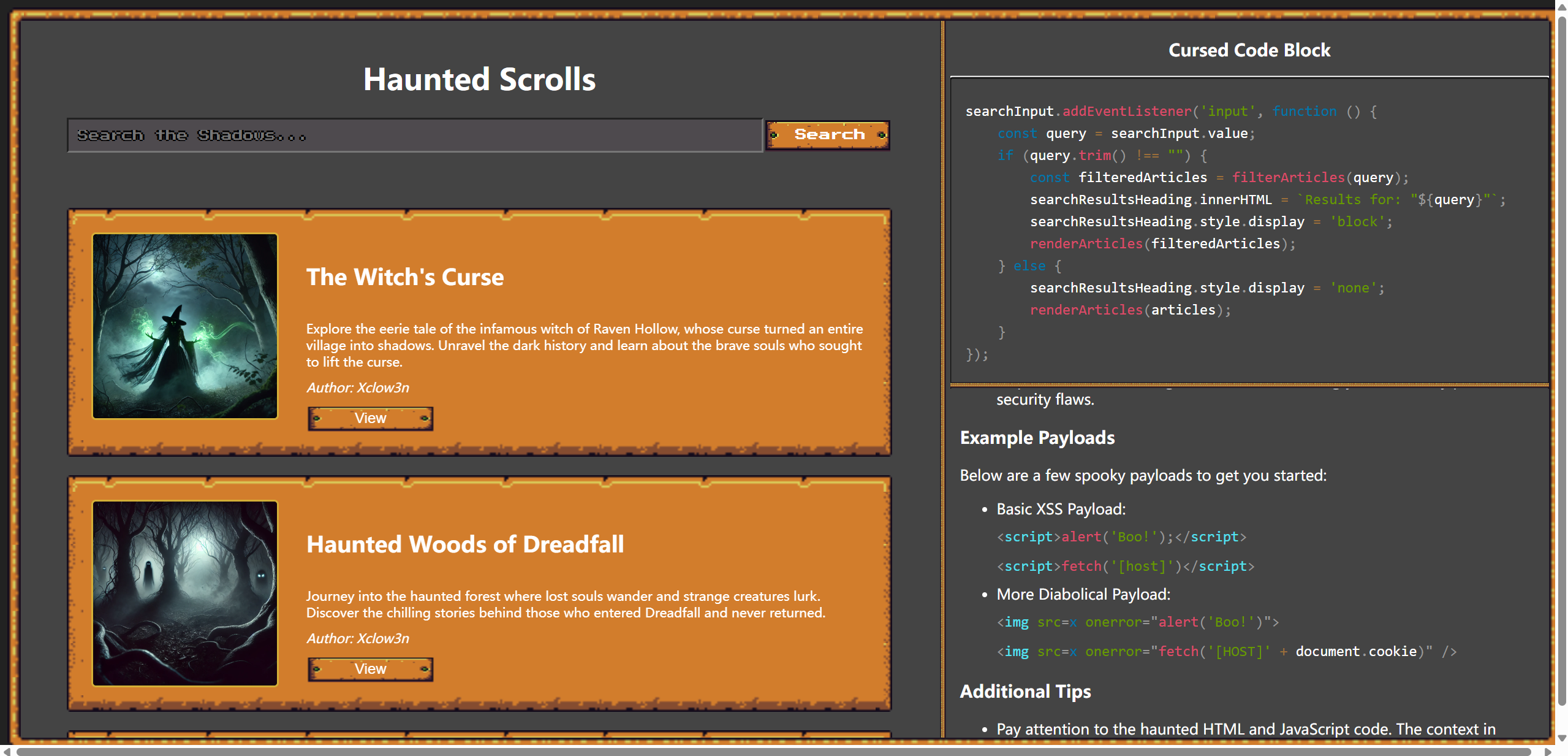Click The Witch's Curse article title
This screenshot has width=1568, height=756.
[x=405, y=277]
